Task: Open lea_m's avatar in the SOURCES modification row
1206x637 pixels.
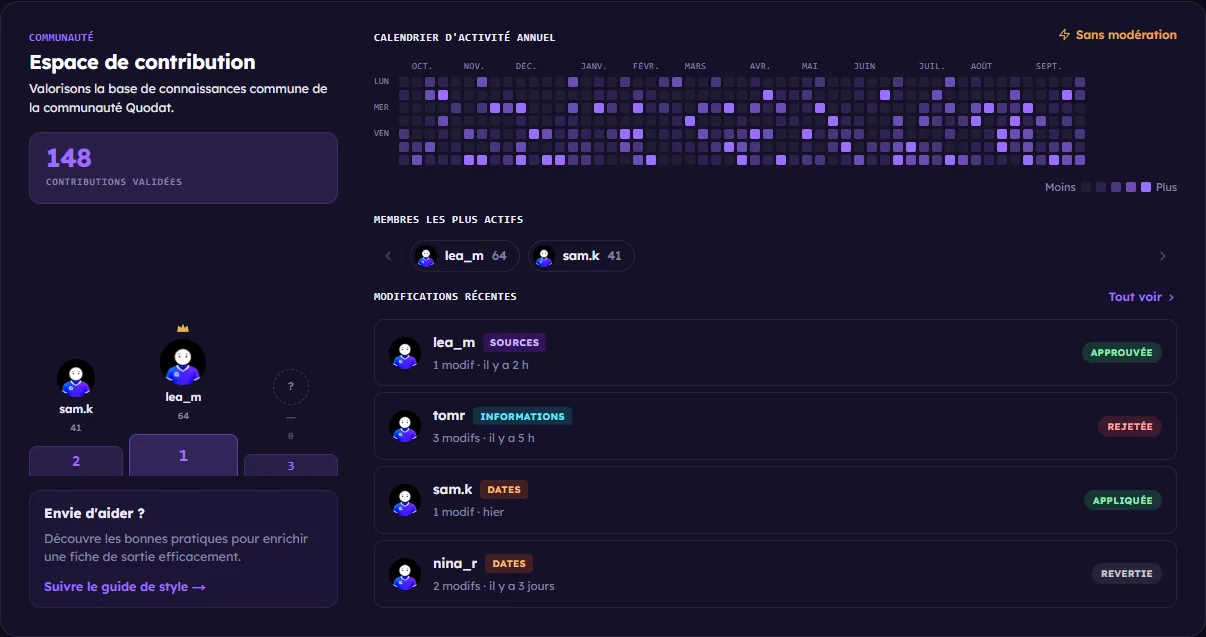Action: (405, 352)
